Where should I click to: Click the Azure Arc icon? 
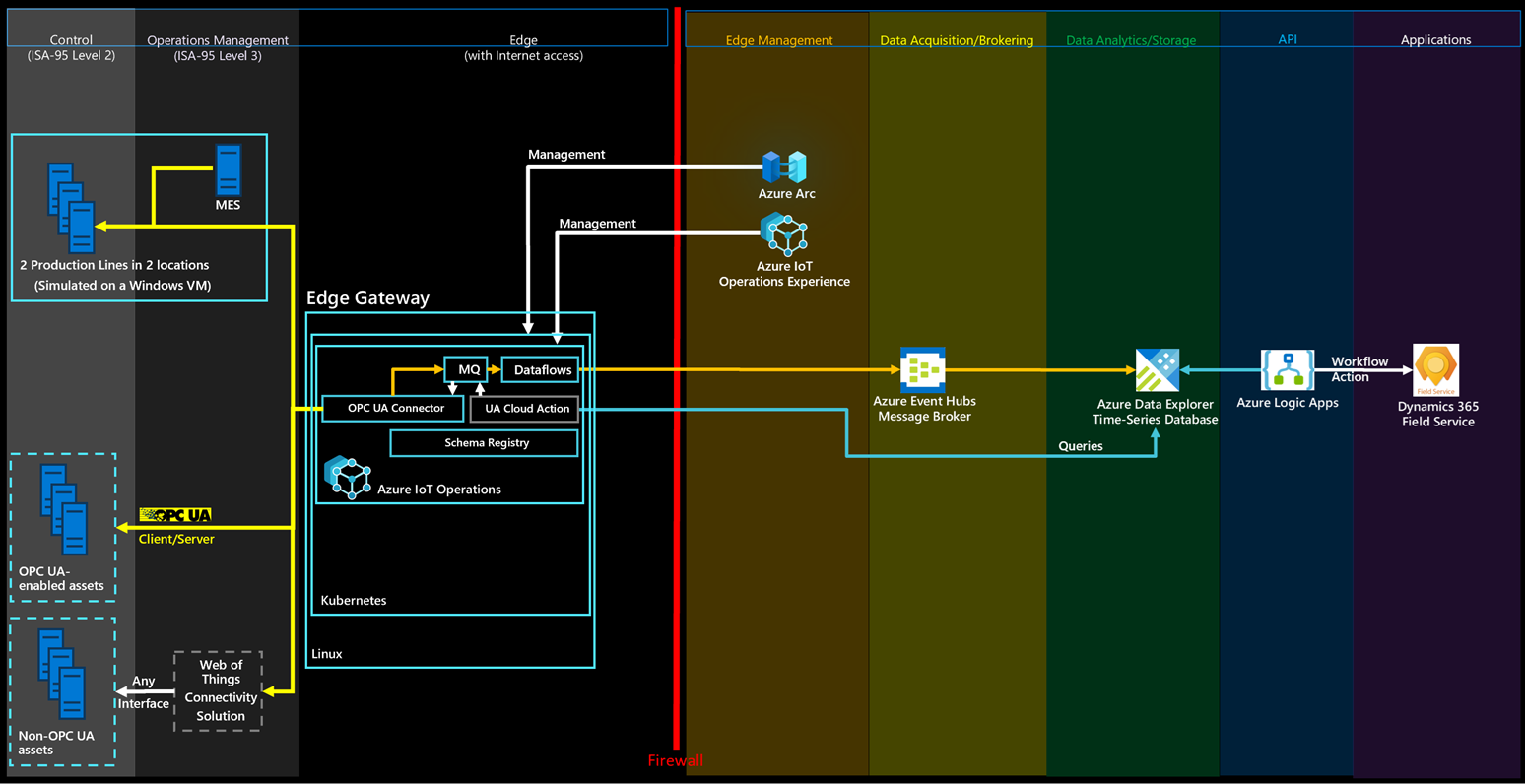coord(784,166)
